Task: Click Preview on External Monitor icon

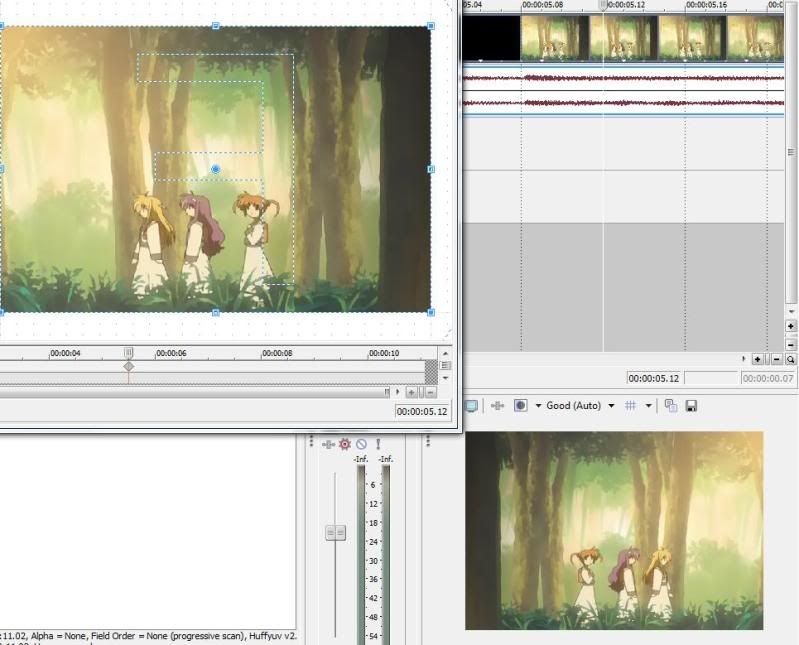Action: [472, 406]
